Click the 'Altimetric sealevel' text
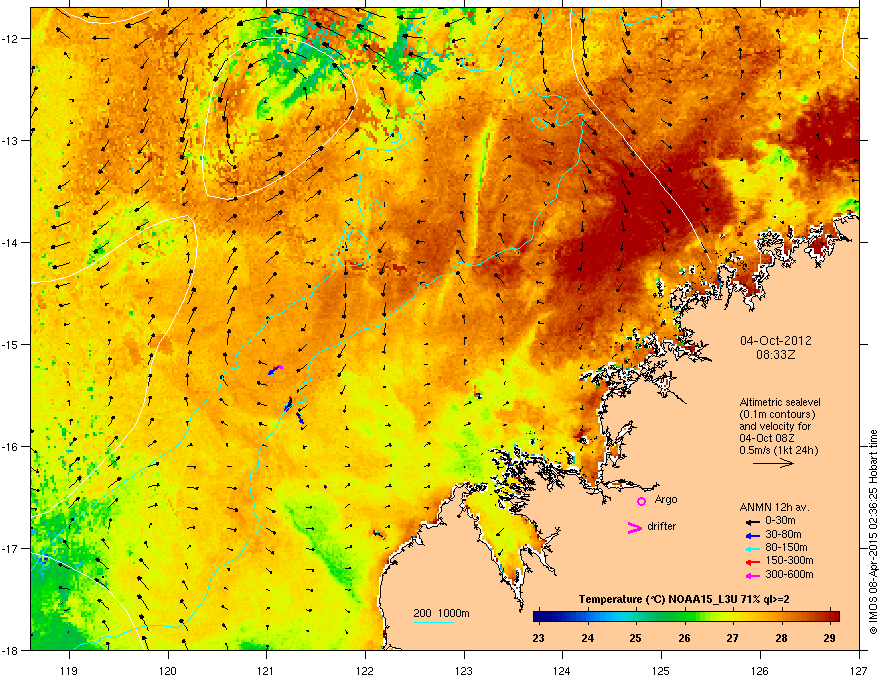The image size is (880, 680). click(x=780, y=402)
